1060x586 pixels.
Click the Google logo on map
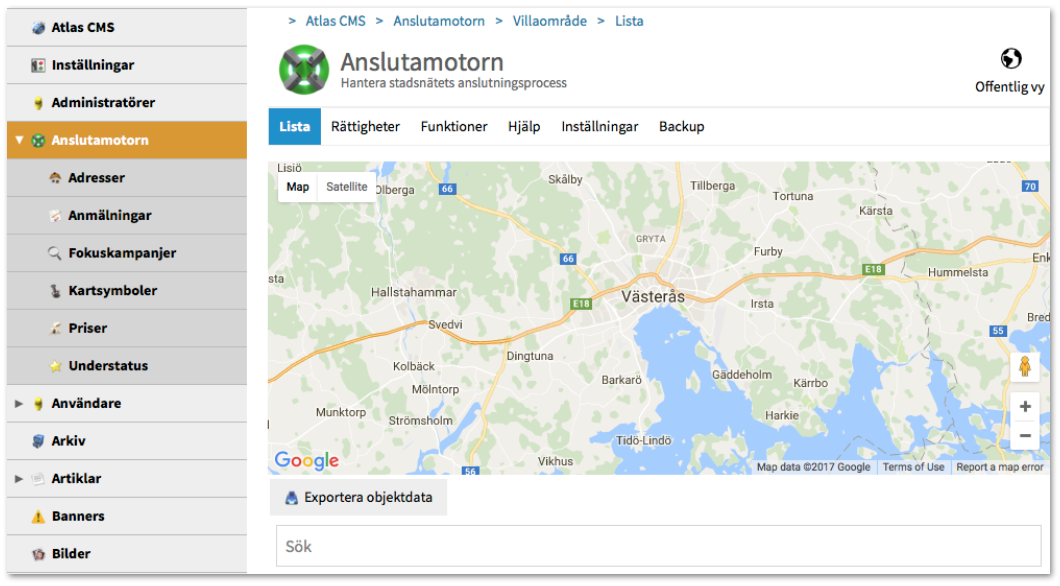(306, 460)
